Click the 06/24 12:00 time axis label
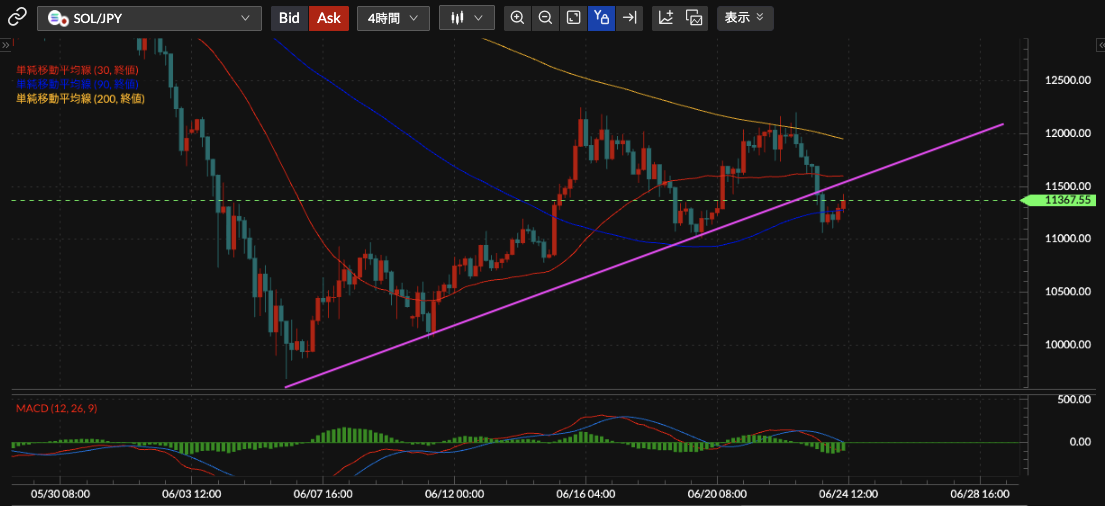This screenshot has width=1105, height=506. click(847, 494)
